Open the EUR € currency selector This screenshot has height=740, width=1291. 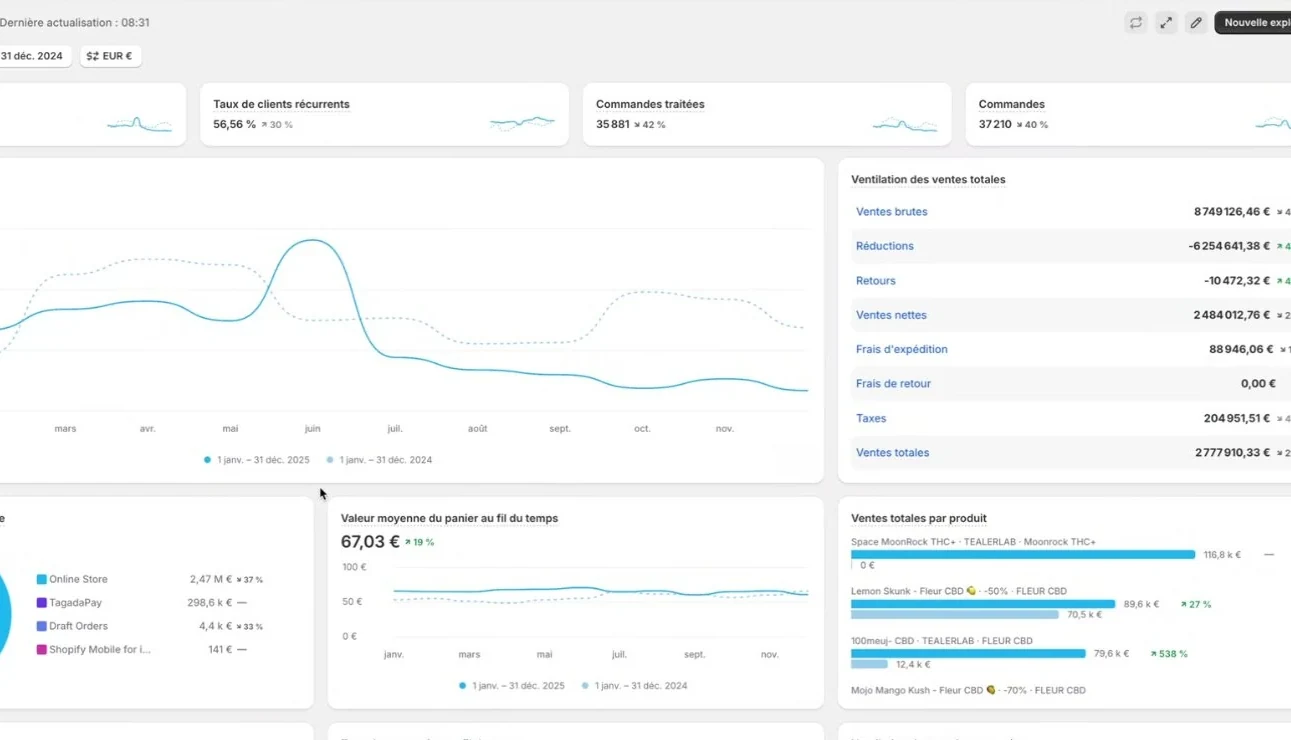(110, 56)
